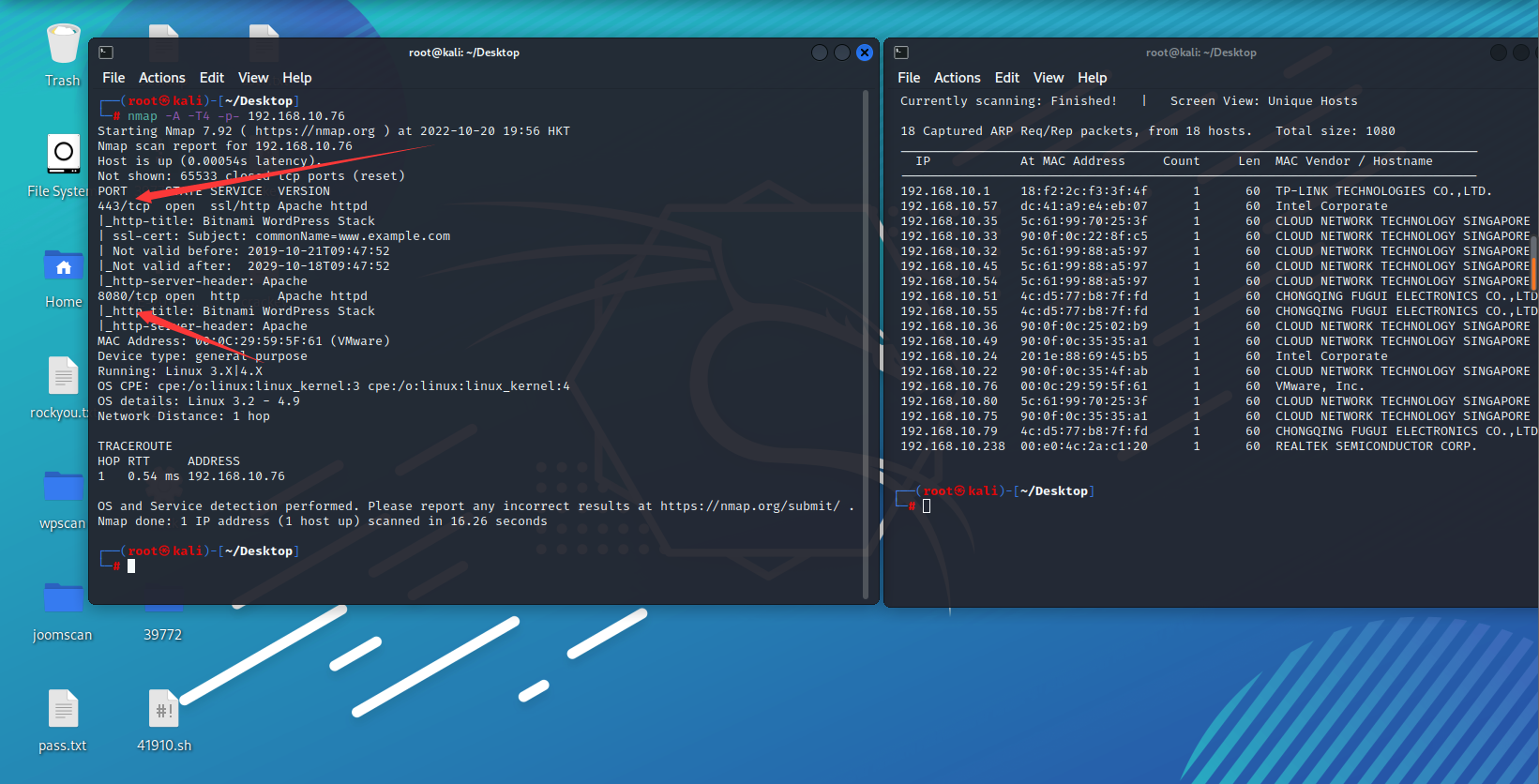Open File menu in left terminal

pyautogui.click(x=113, y=78)
